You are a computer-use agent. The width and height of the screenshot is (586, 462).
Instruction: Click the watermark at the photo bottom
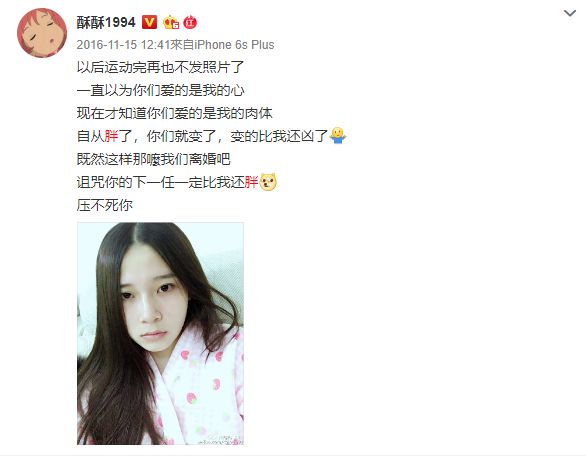pos(220,440)
